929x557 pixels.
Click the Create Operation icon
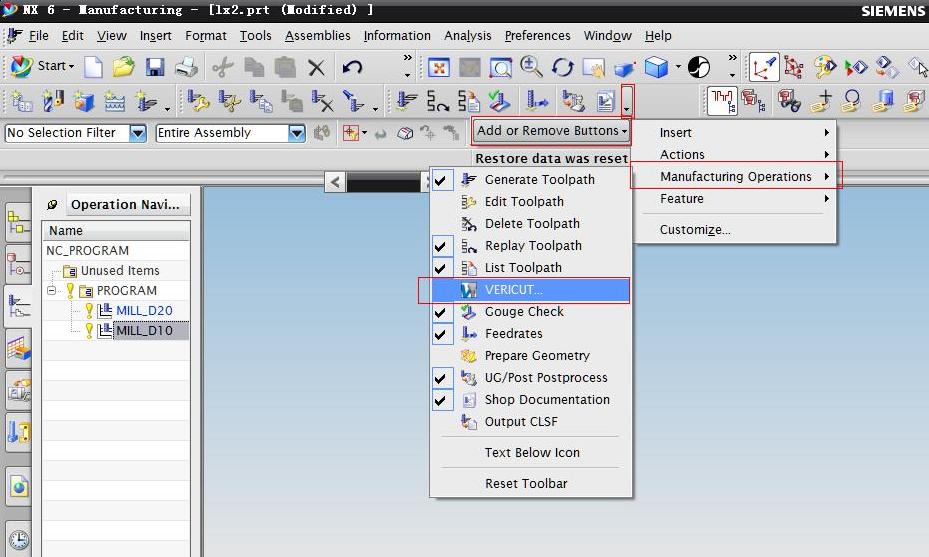pyautogui.click(x=146, y=101)
